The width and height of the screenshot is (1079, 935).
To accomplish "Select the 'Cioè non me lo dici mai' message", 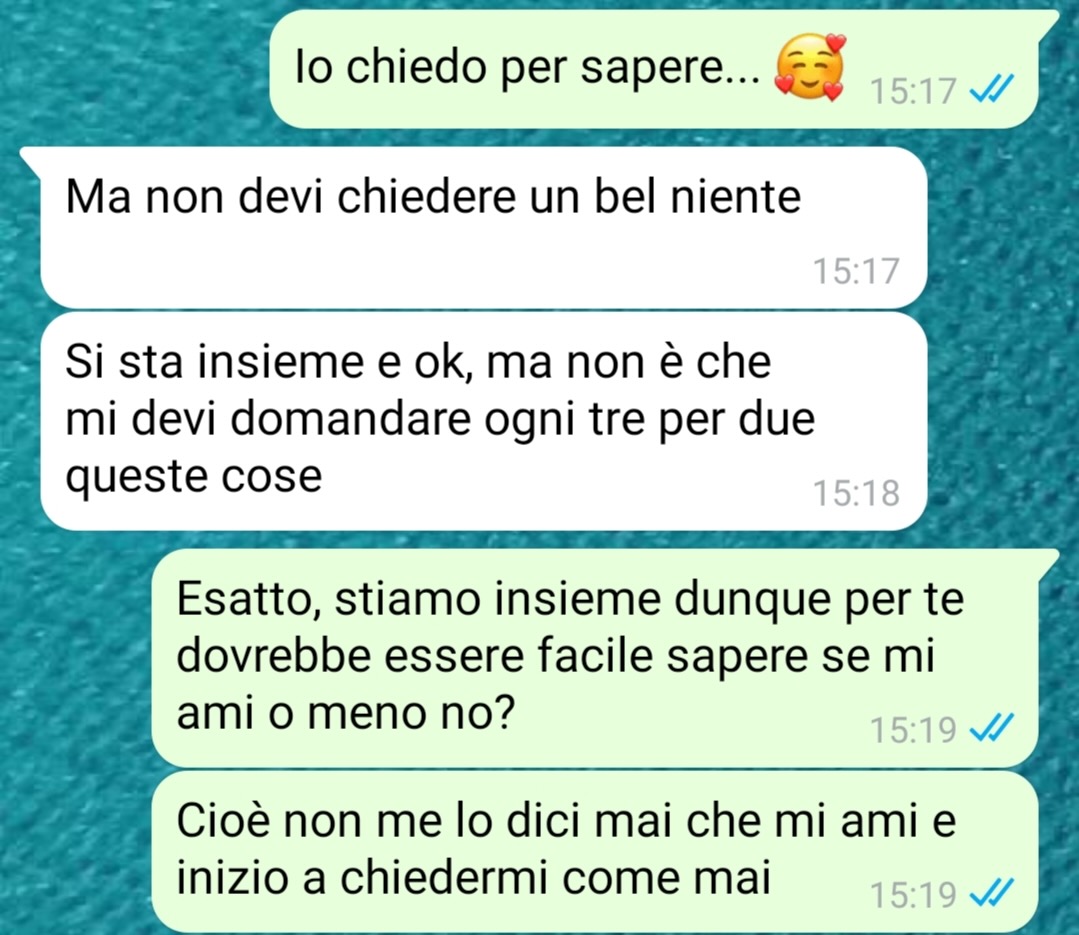I will tap(594, 851).
